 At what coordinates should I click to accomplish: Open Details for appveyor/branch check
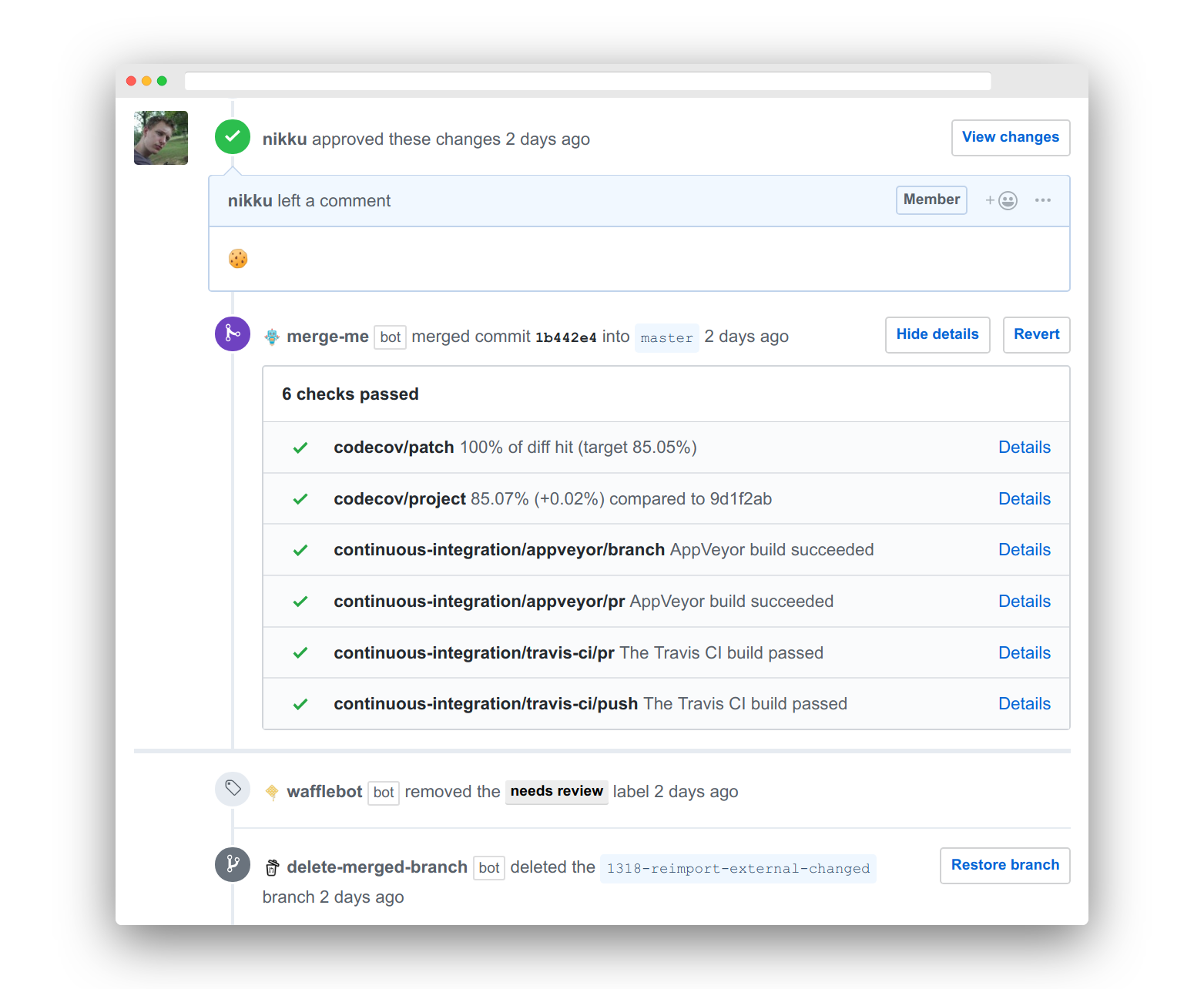1025,550
